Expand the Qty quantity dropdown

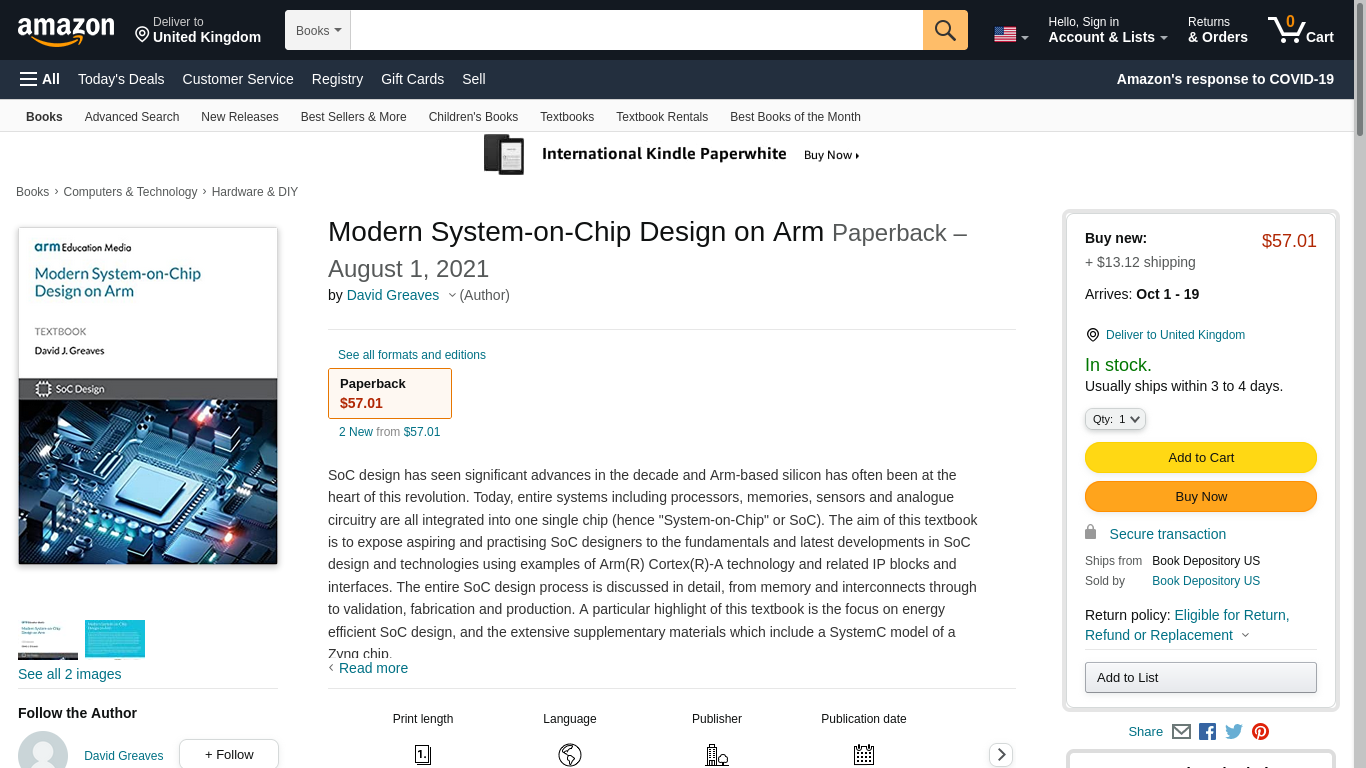[x=1115, y=419]
